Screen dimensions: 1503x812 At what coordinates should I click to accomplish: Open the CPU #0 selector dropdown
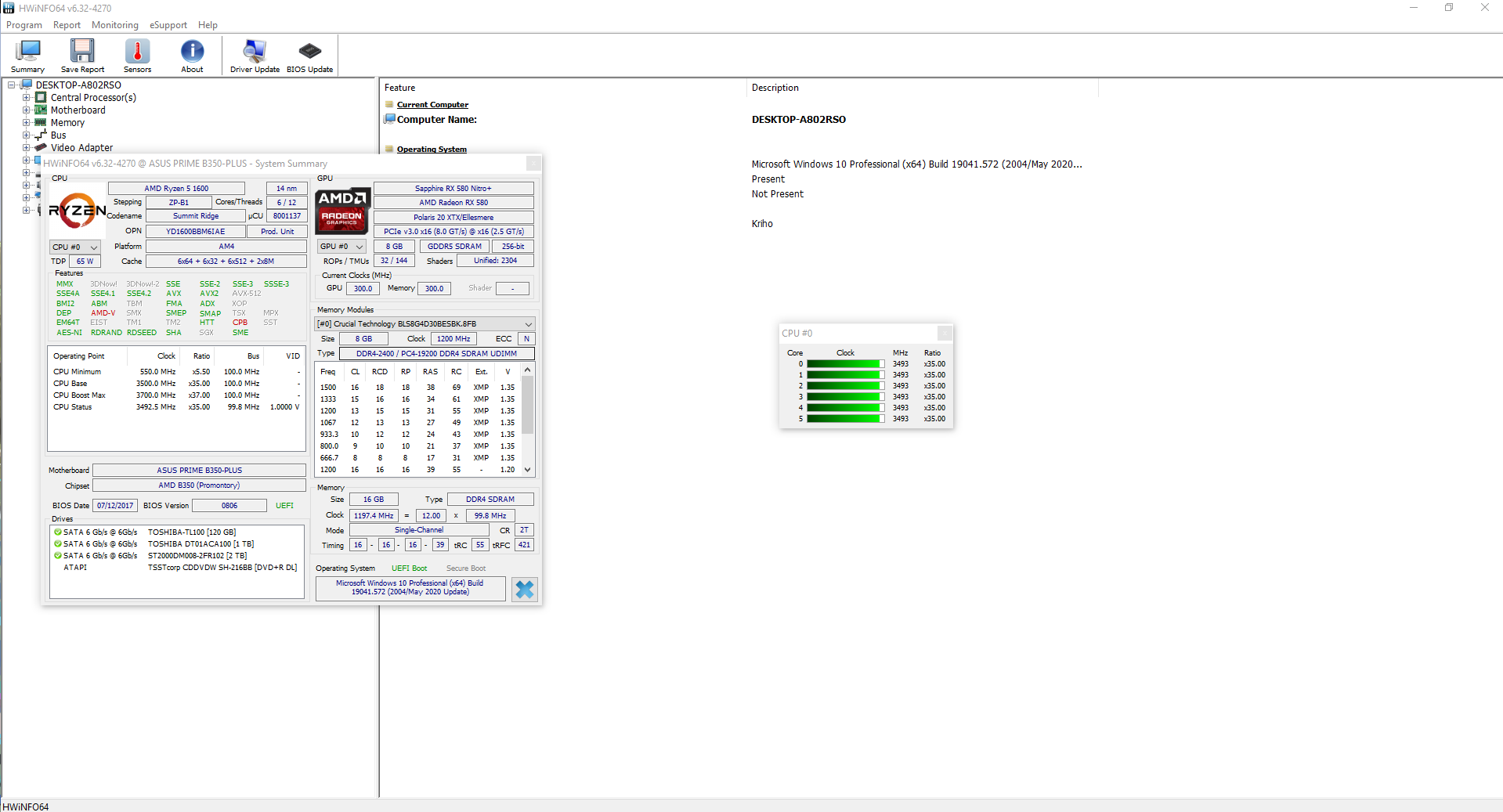pos(75,247)
